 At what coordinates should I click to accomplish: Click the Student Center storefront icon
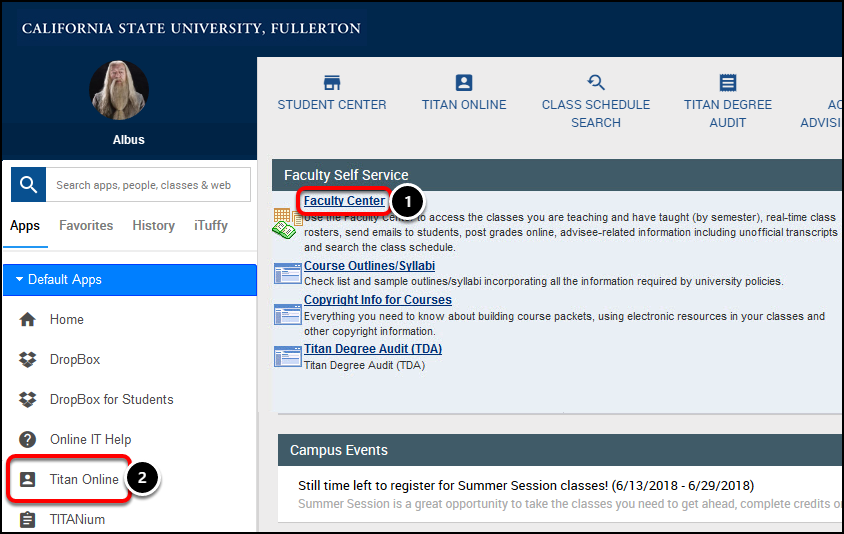tap(332, 82)
